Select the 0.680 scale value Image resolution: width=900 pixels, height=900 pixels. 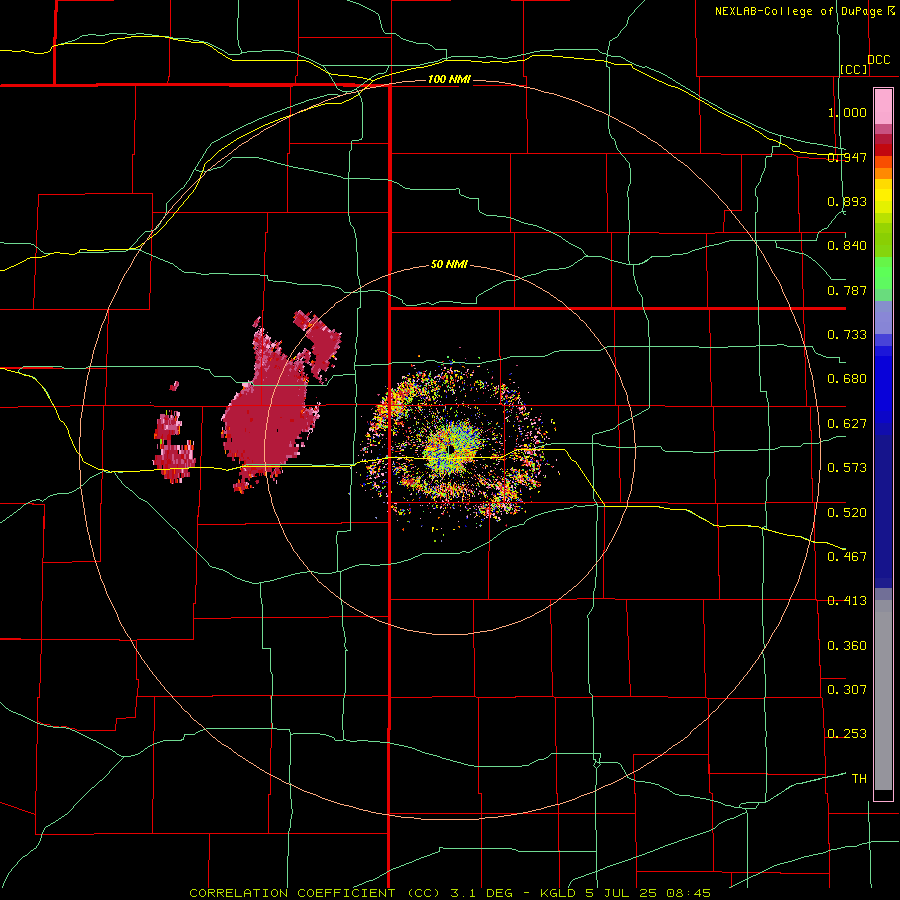(x=847, y=379)
